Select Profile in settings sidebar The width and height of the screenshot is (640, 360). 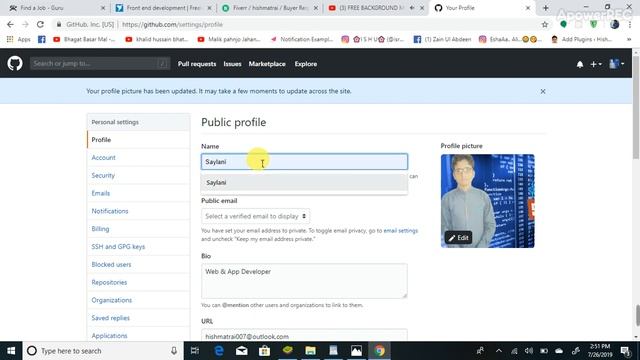point(138,140)
